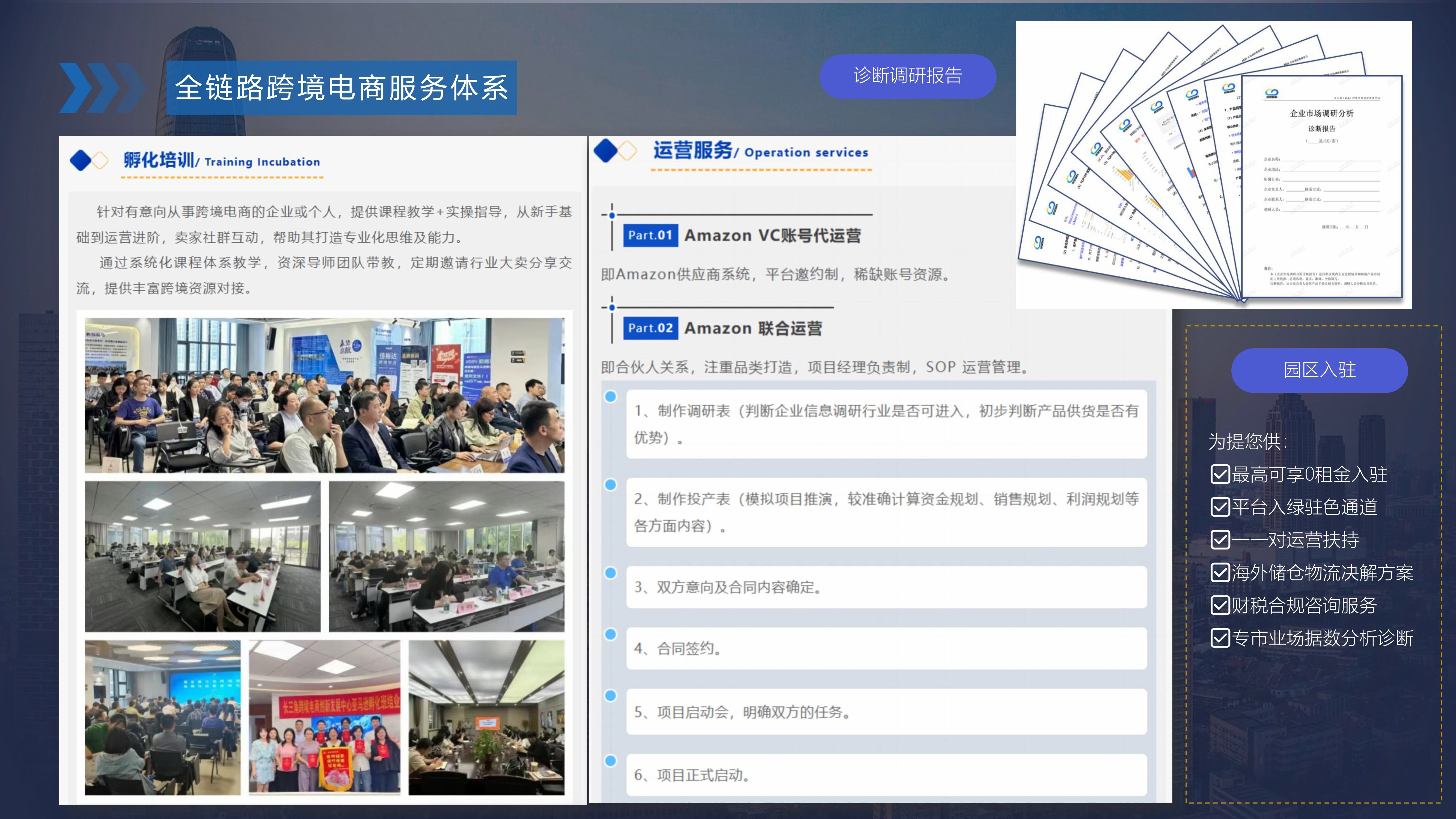Click the Part.02 label badge

pyautogui.click(x=650, y=328)
